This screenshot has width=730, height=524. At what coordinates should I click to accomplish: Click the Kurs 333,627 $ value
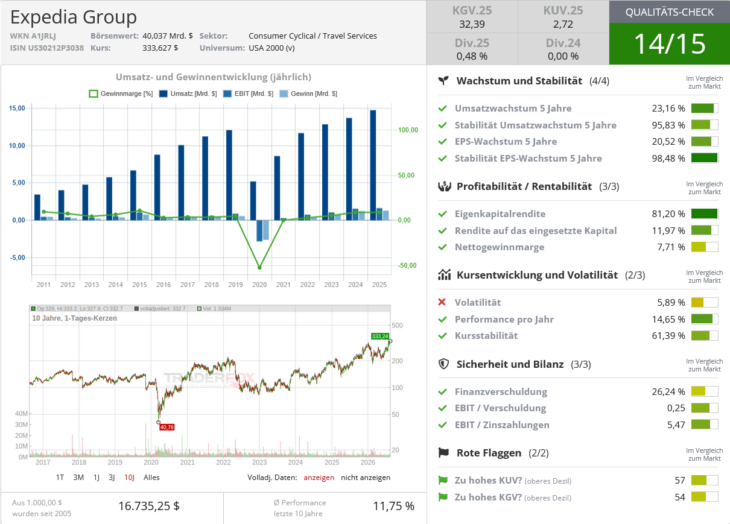[160, 48]
